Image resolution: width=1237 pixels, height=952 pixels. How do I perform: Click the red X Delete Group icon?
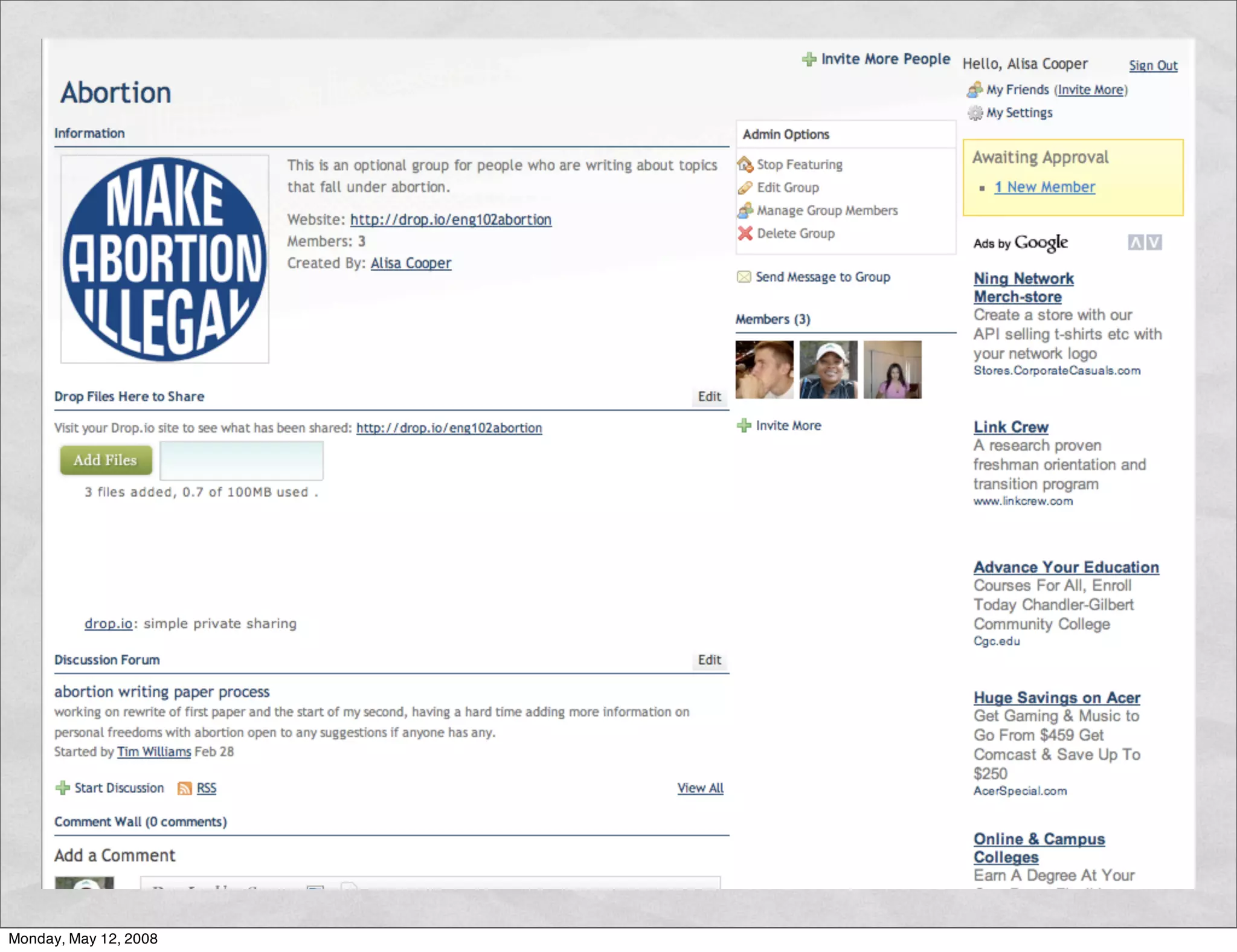click(745, 233)
